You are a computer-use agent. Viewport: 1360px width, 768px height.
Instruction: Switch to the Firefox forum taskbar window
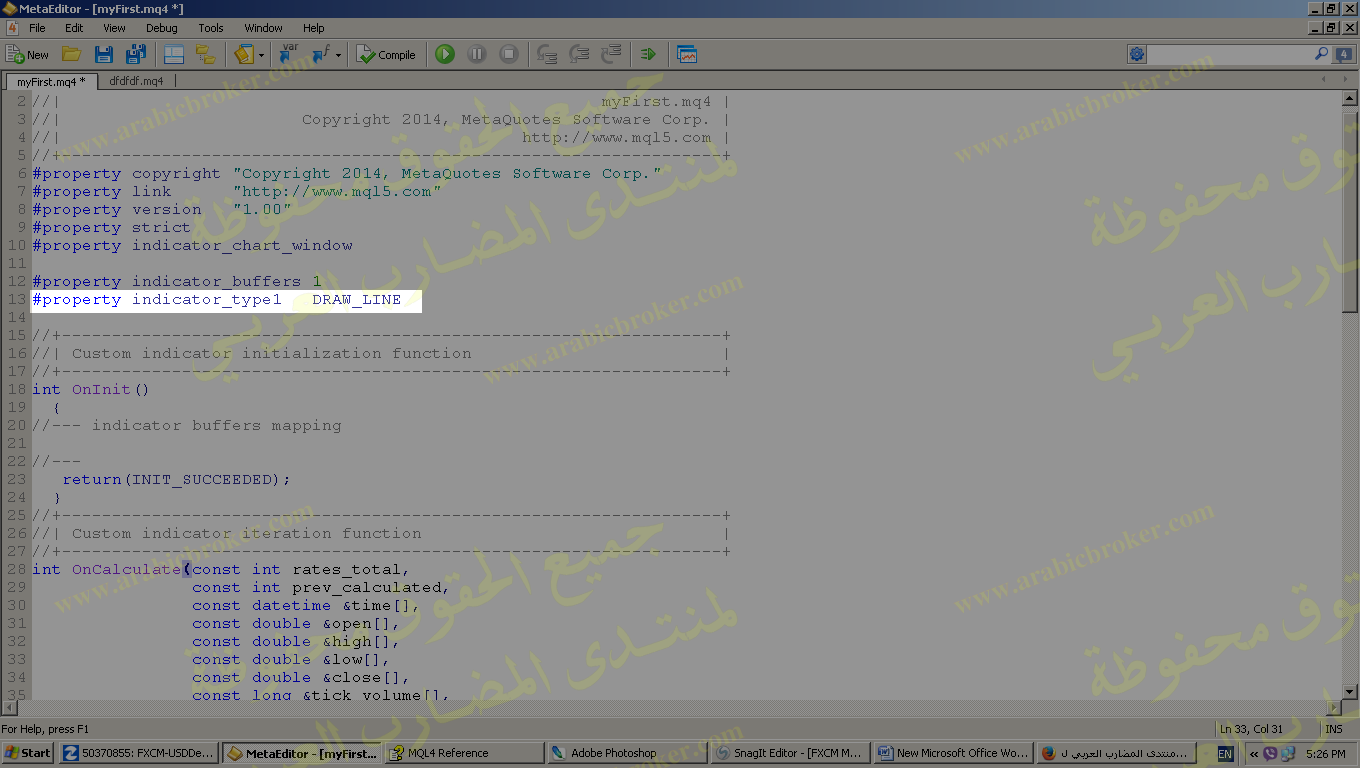tap(1116, 753)
